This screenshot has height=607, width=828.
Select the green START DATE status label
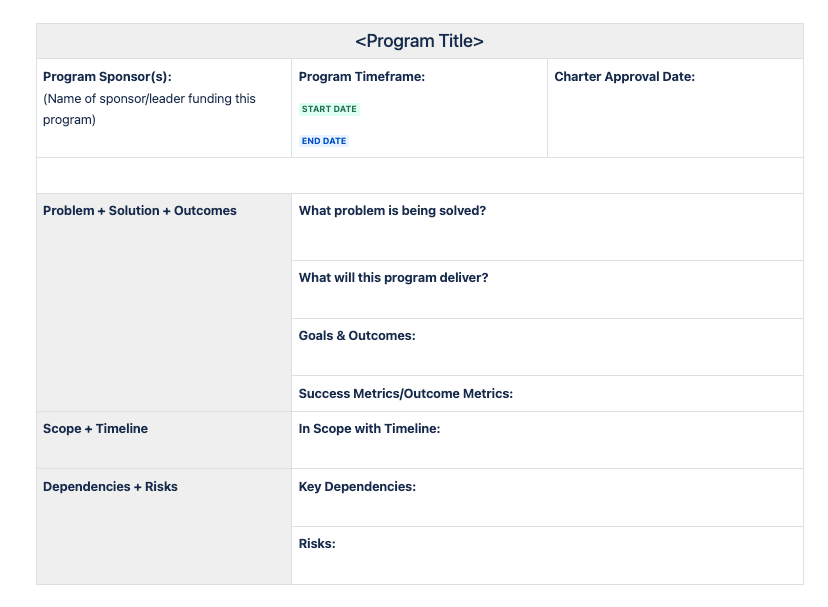coord(329,109)
